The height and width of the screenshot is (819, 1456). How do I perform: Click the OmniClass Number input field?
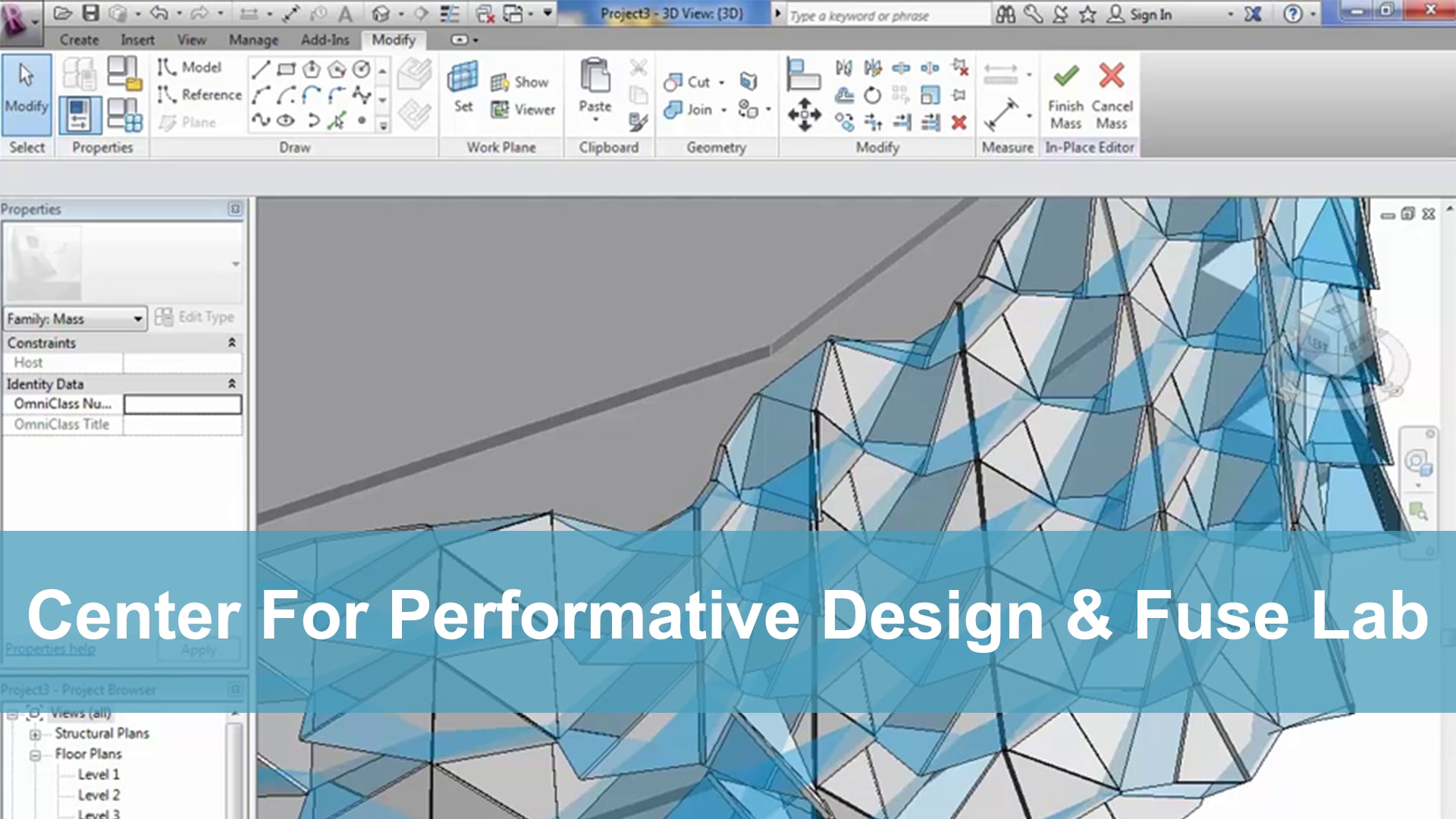click(x=182, y=404)
